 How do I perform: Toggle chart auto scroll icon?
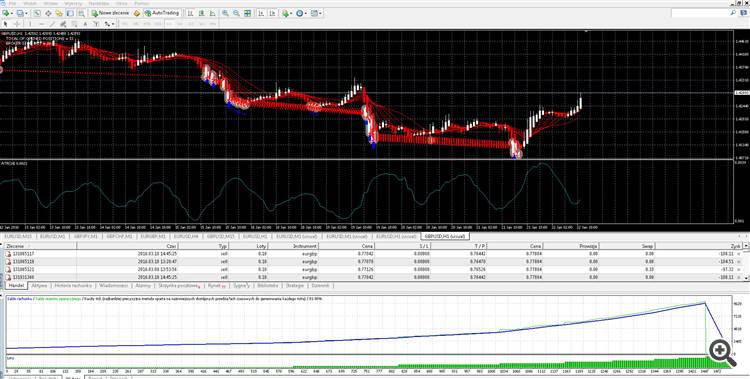coord(261,13)
